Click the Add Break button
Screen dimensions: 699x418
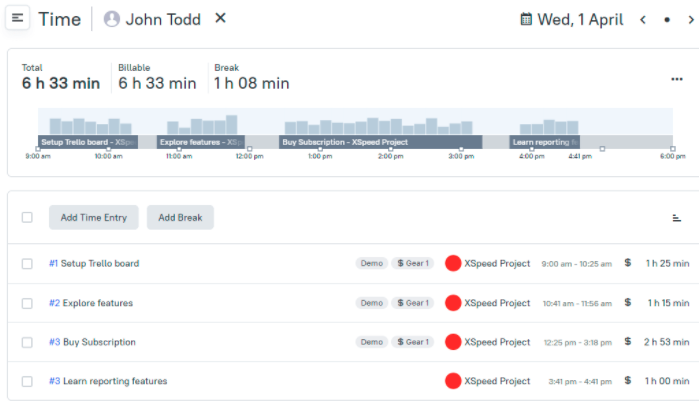(180, 217)
